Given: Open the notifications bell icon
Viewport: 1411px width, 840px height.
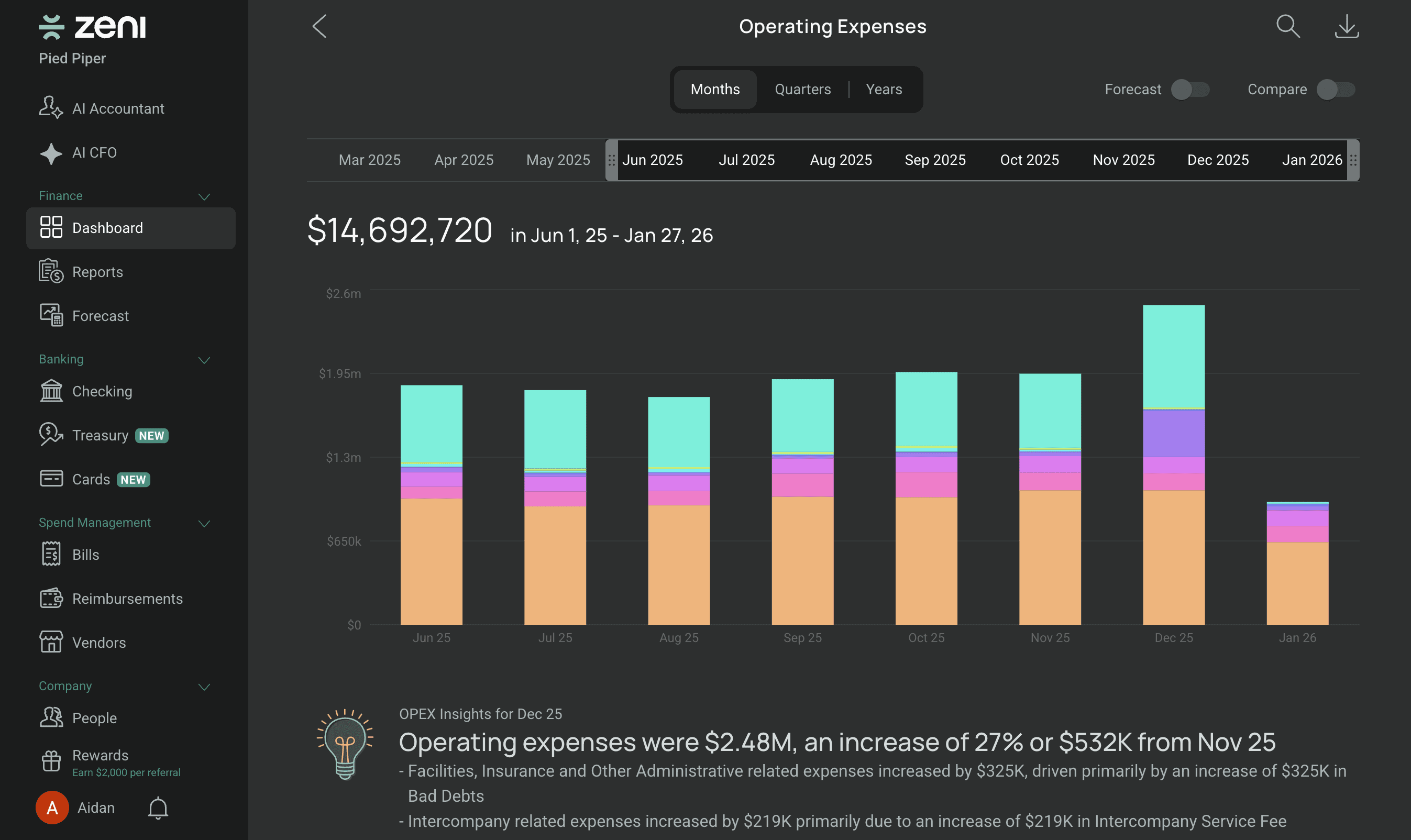Looking at the screenshot, I should 158,808.
